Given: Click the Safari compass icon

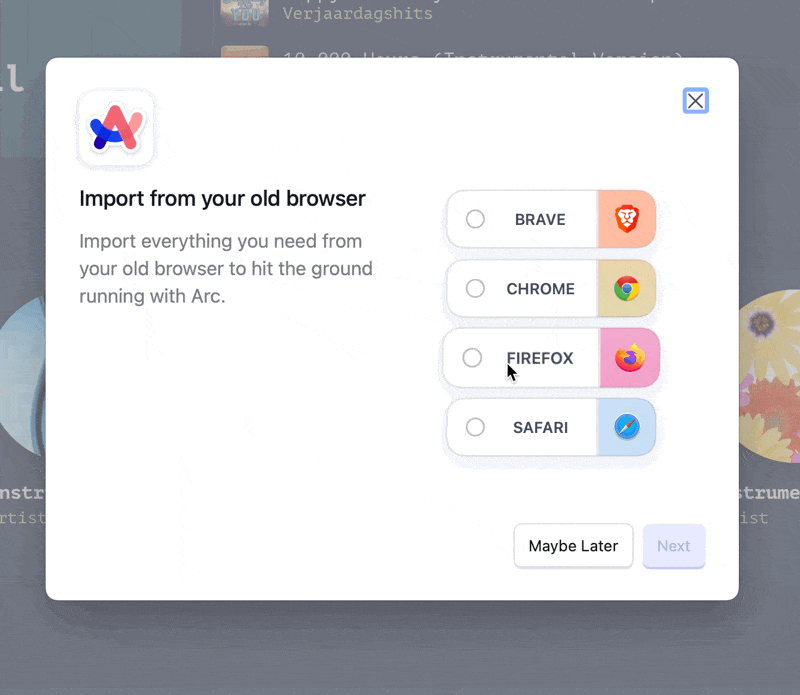Looking at the screenshot, I should click(x=627, y=427).
